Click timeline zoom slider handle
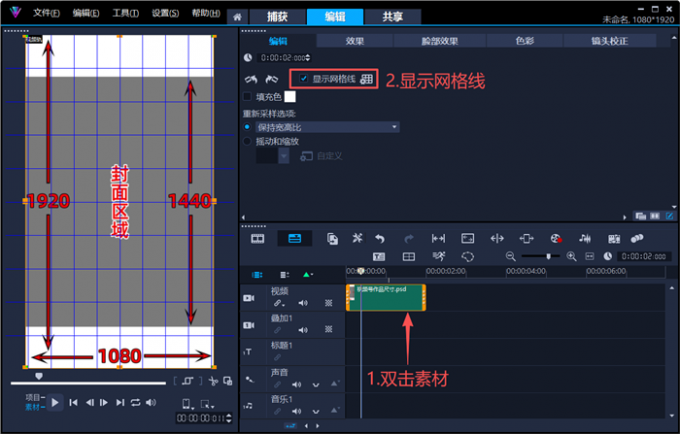 (x=549, y=256)
